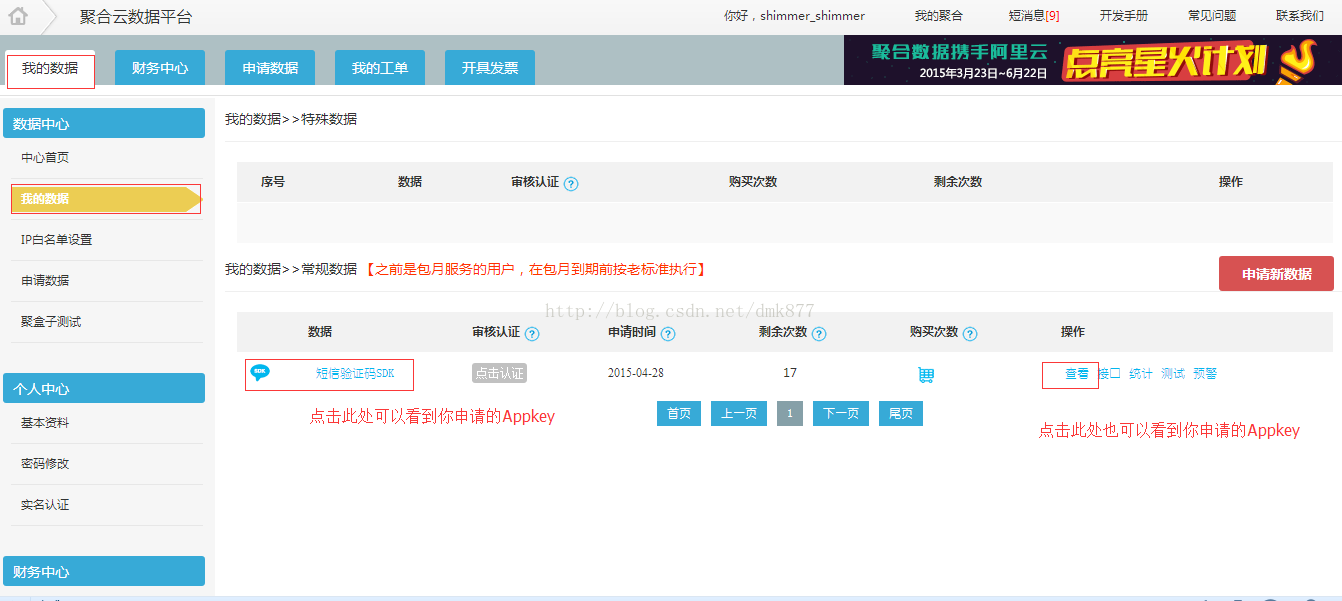Open 统计 statistics link for the SDK

1140,374
